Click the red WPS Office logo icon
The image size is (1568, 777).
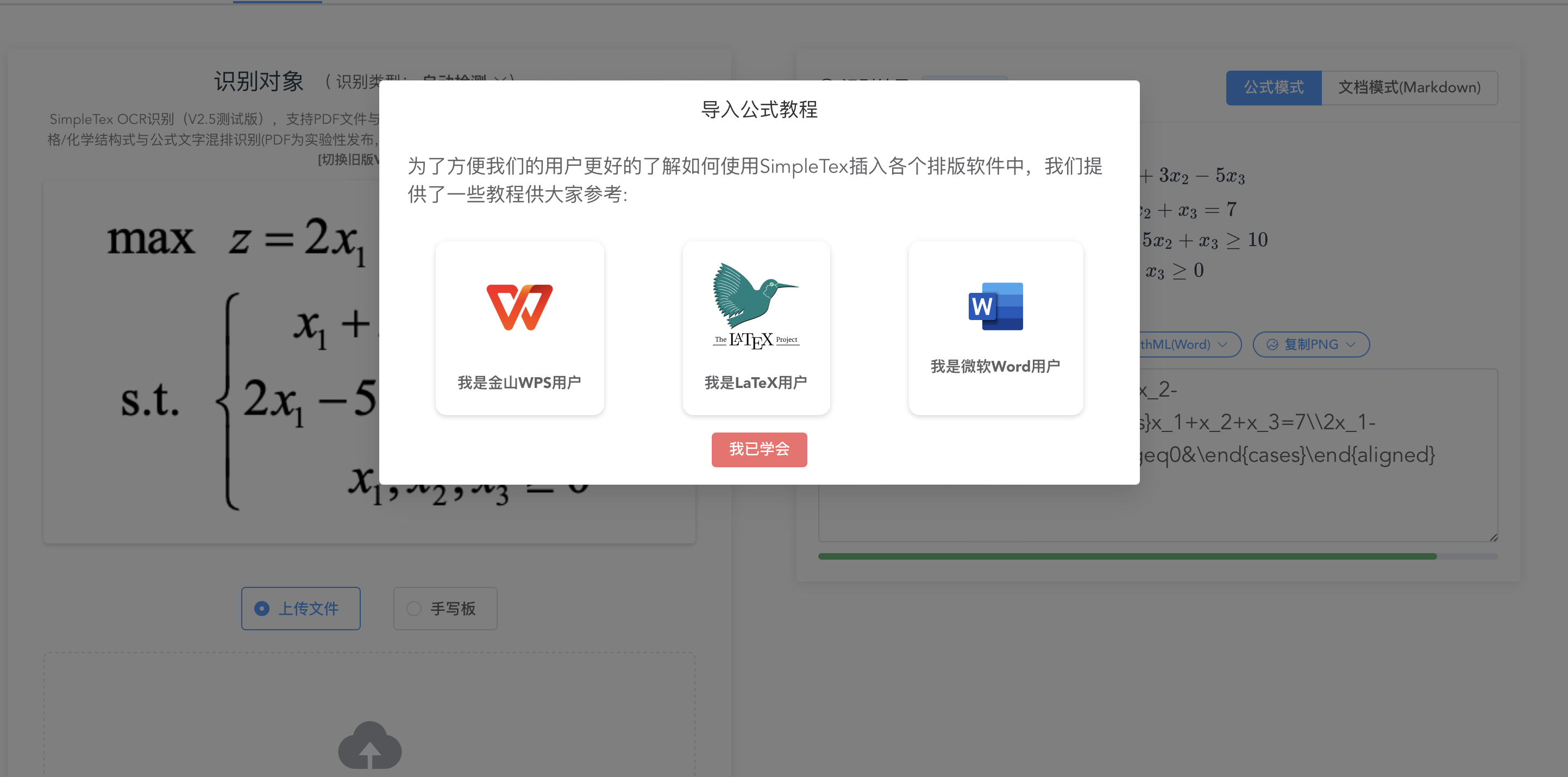tap(519, 307)
